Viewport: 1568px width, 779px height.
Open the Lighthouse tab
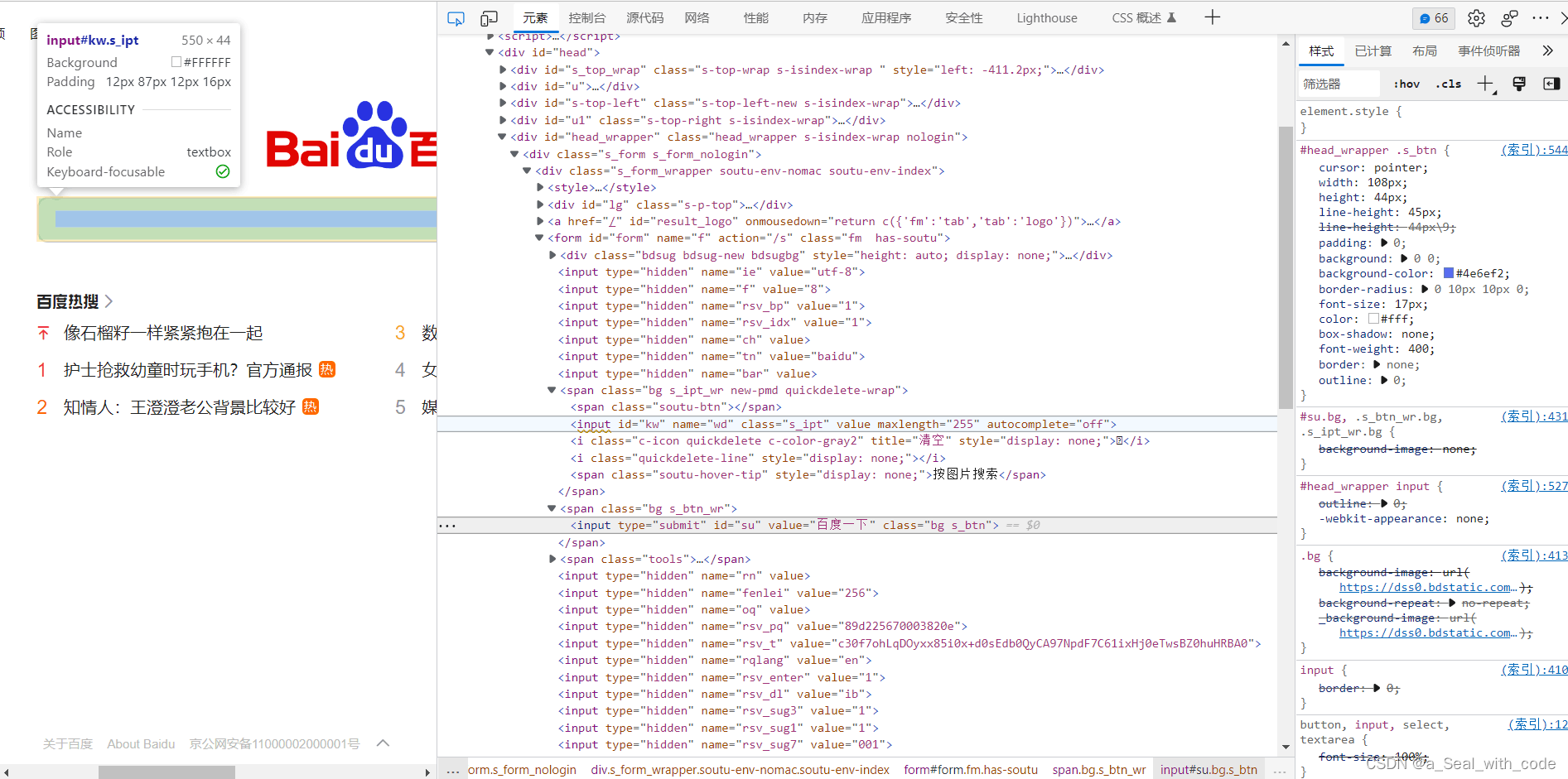coord(1047,18)
